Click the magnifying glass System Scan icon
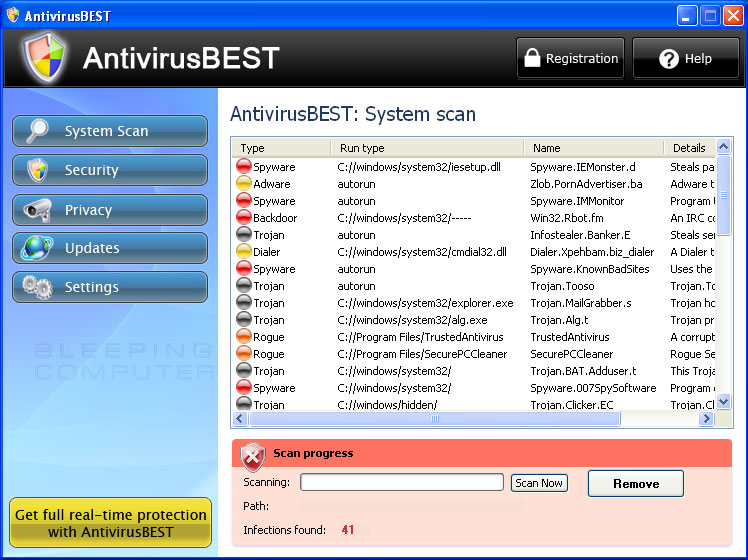Viewport: 748px width, 560px height. point(38,131)
